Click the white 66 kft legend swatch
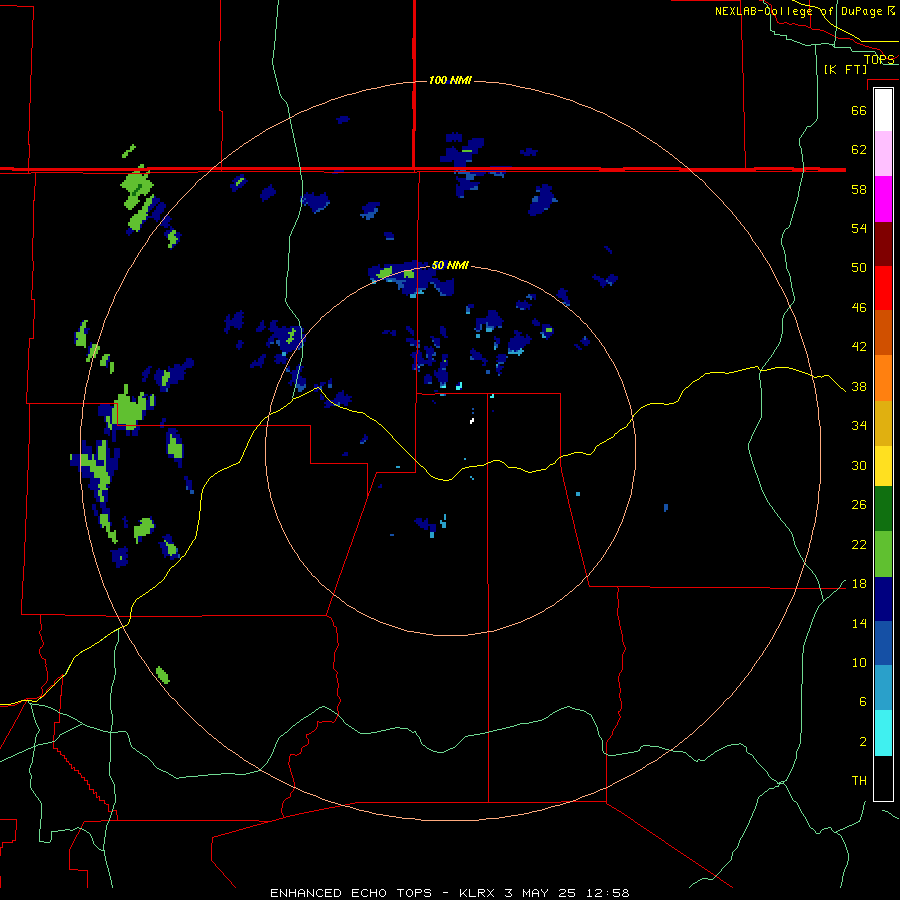Screen dimensions: 900x900 (883, 110)
